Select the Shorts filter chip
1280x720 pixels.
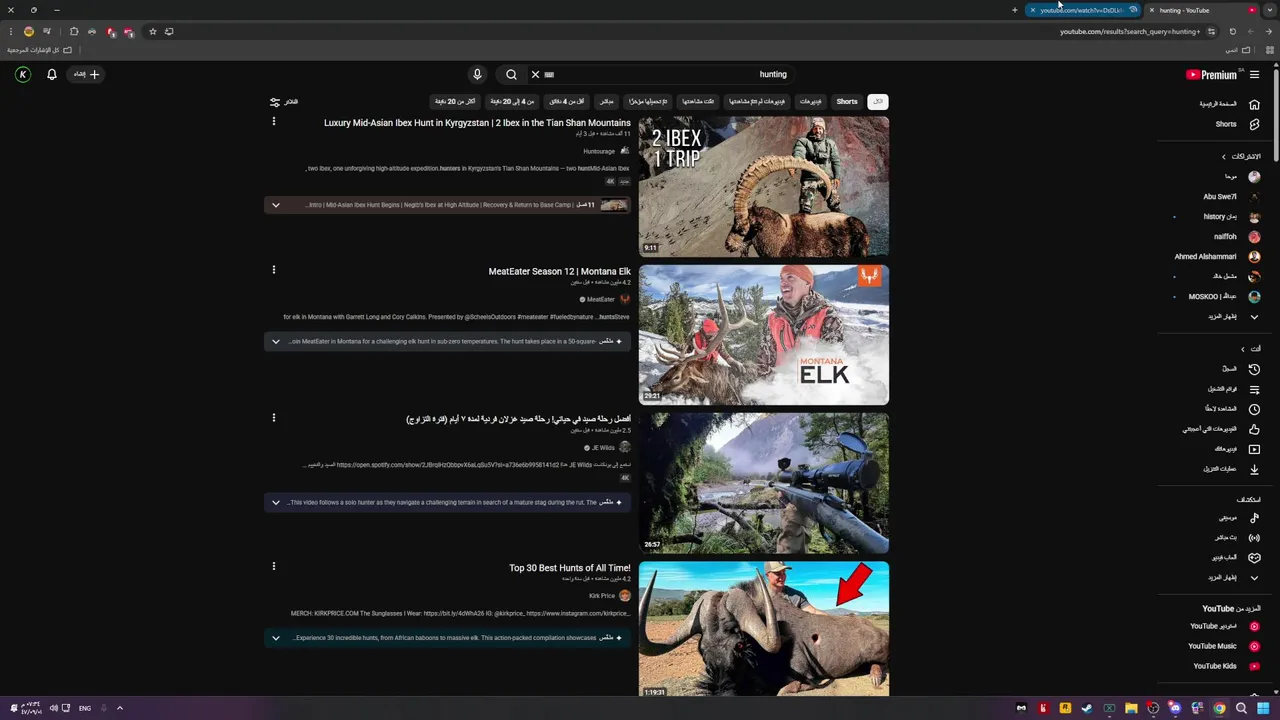coord(847,102)
